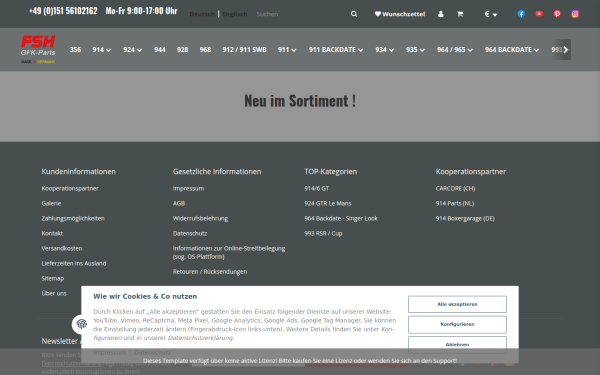Expand the 964 / 965 menu
600x375 pixels.
455,50
